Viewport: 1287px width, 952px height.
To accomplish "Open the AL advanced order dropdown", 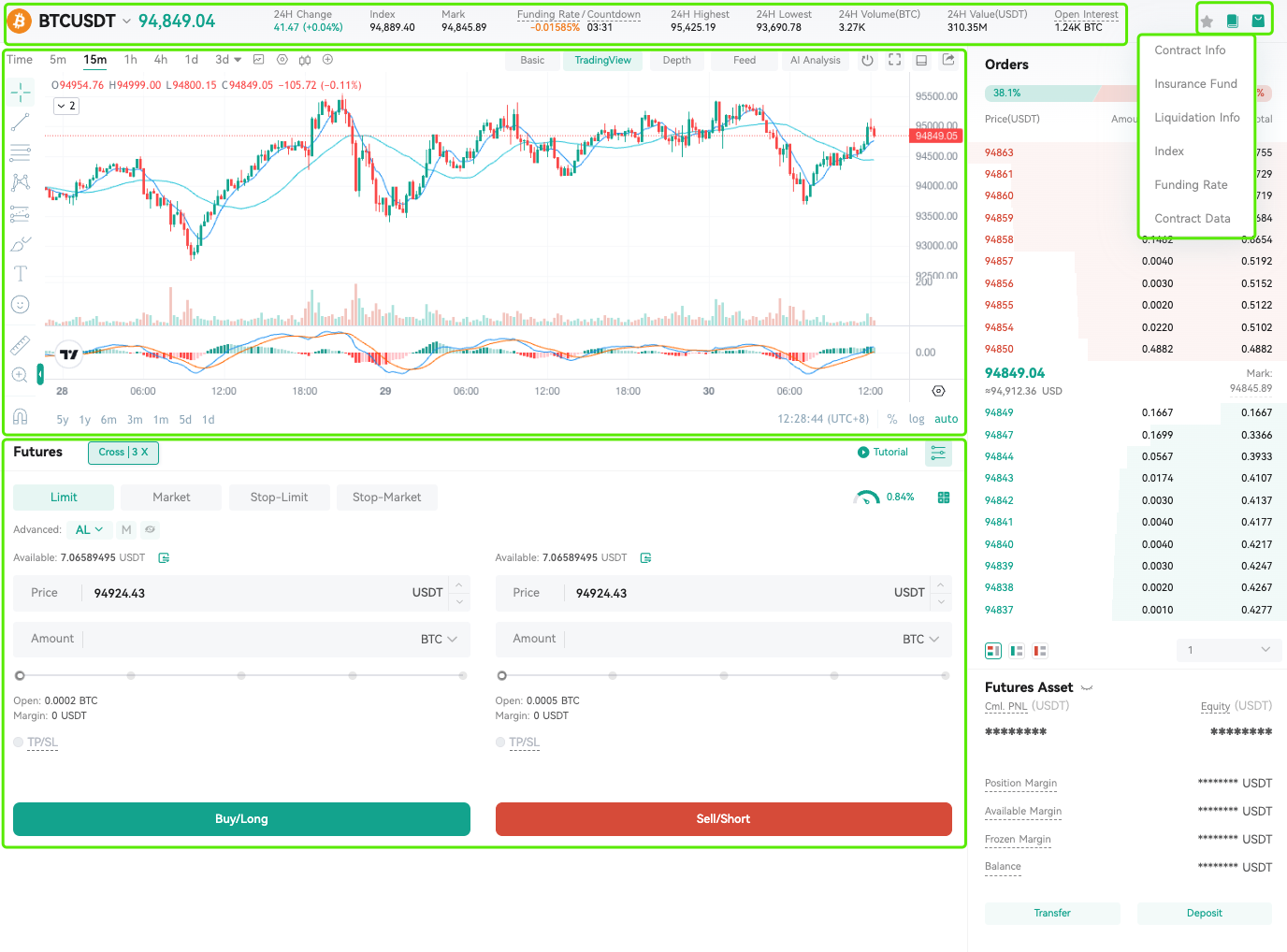I will point(90,530).
